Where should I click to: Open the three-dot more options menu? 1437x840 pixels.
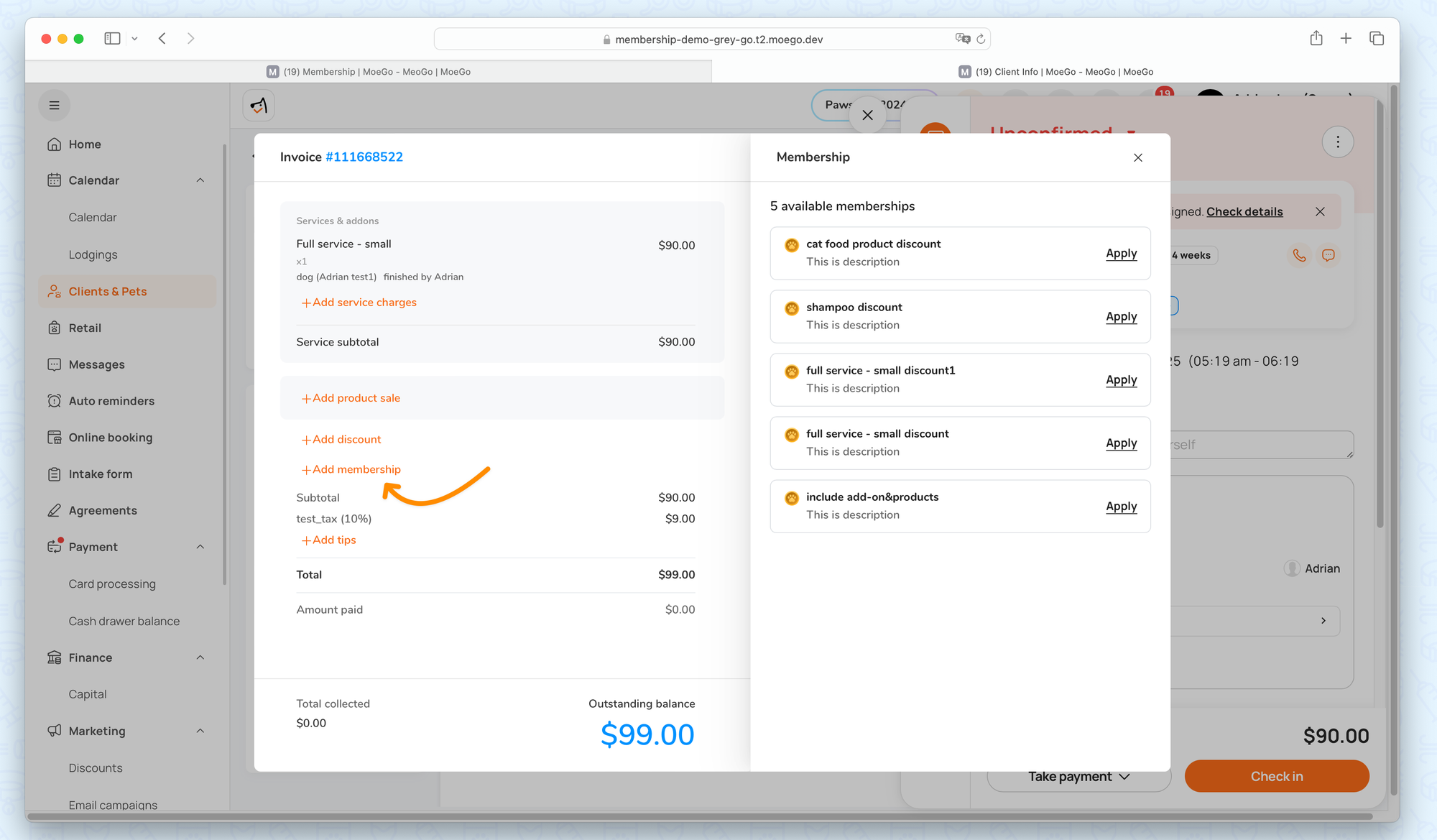(1338, 142)
